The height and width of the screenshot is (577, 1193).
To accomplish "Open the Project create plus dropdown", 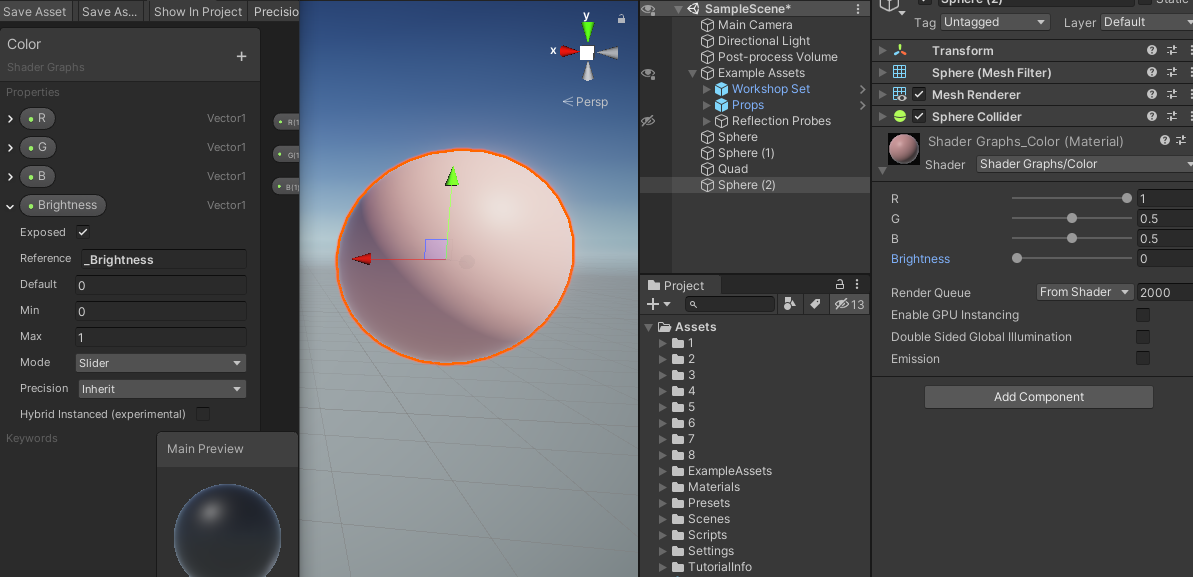I will (x=658, y=304).
